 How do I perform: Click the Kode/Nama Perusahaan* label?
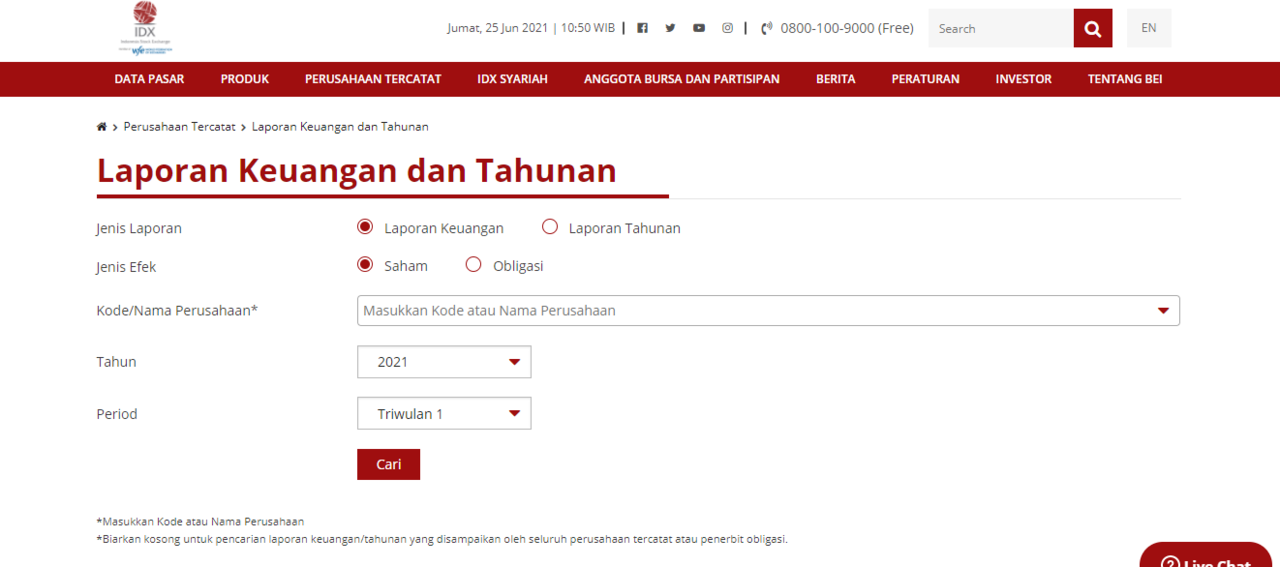pos(177,311)
